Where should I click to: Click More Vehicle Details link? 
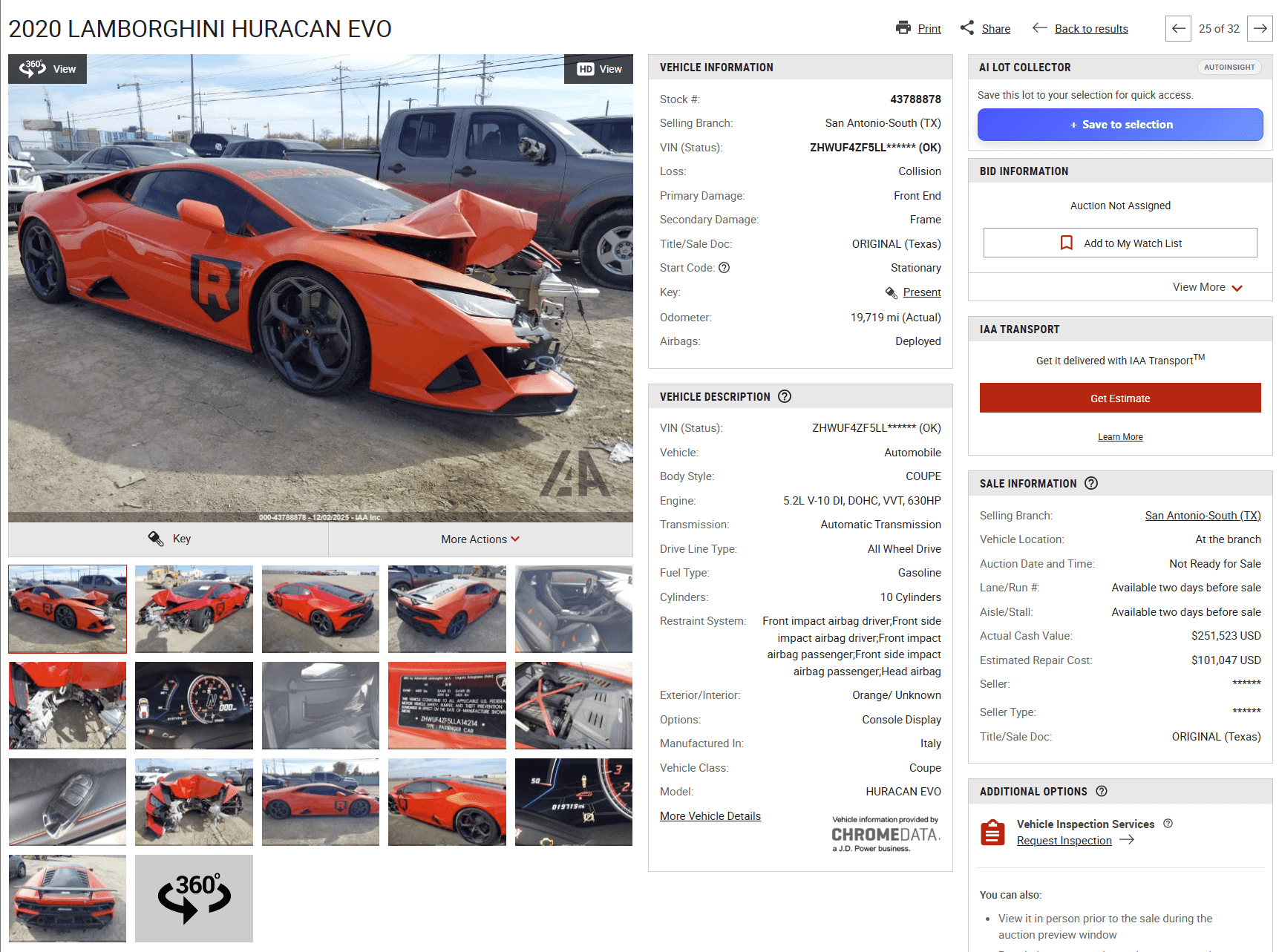point(710,815)
